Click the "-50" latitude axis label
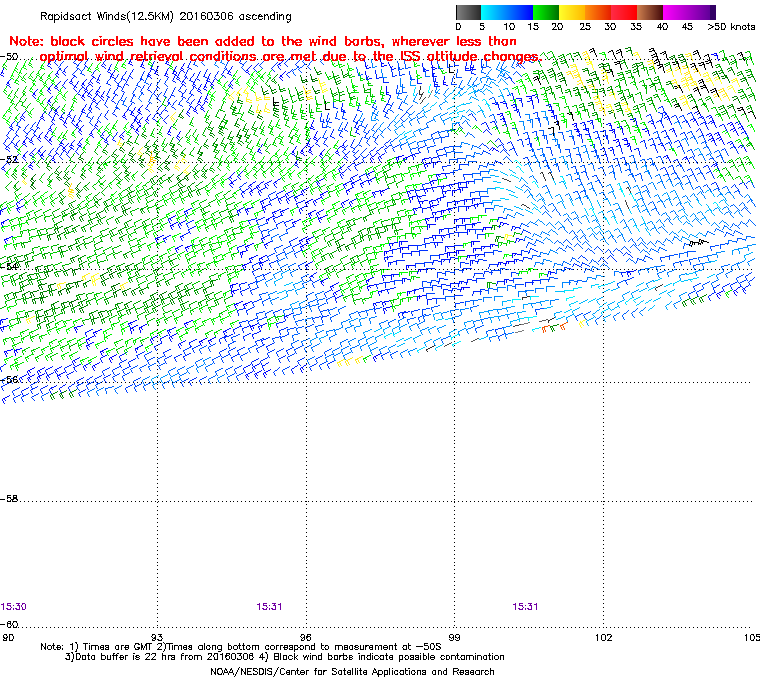Screen dimensions: 760x688 9,57
